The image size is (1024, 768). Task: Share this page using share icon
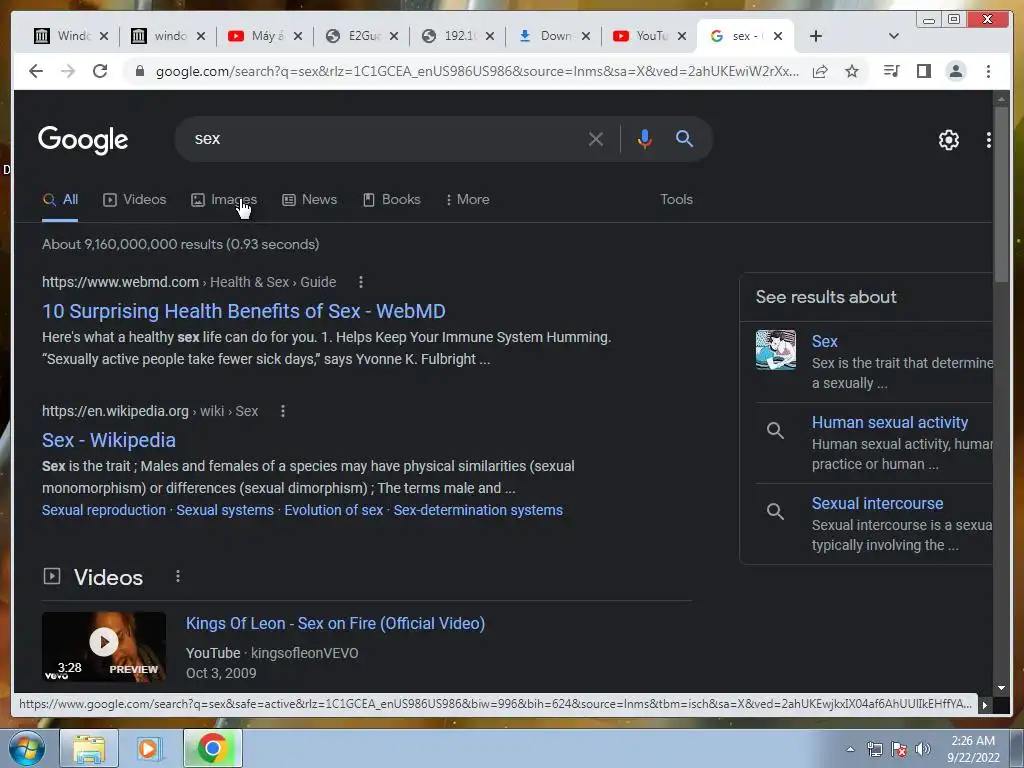(820, 71)
